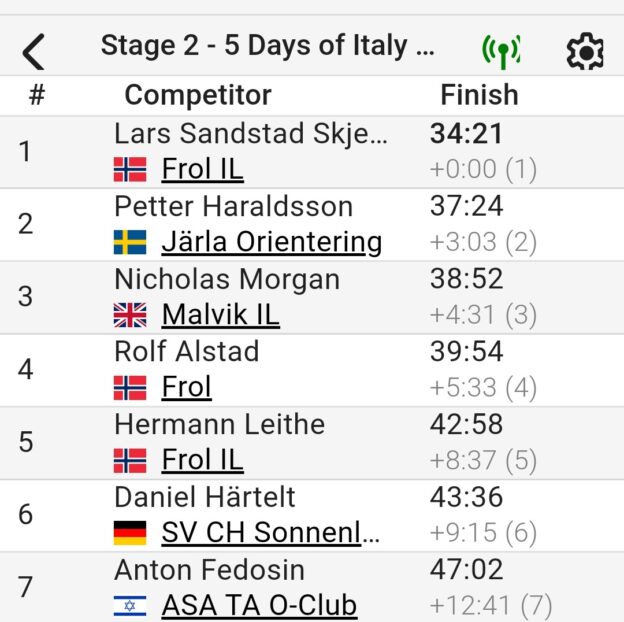The height and width of the screenshot is (622, 624).
Task: Click the German flag beside SV CH Sonnenl…
Action: pos(130,533)
